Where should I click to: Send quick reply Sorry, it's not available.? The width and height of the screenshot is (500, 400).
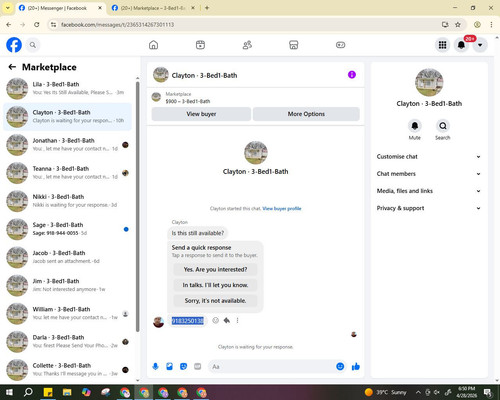(215, 301)
